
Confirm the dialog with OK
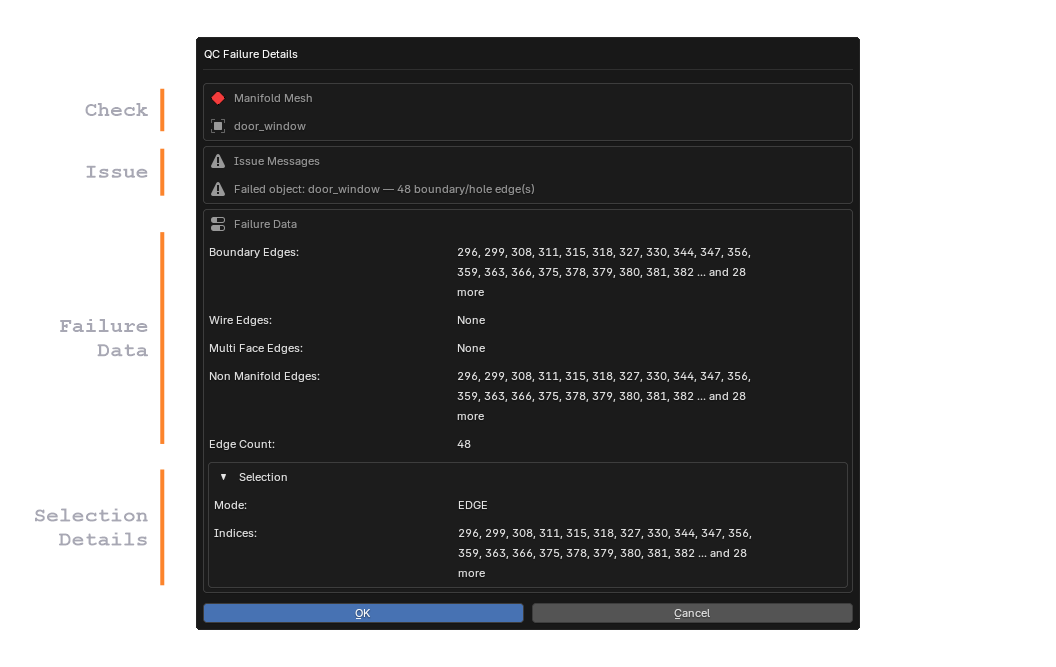(x=363, y=613)
